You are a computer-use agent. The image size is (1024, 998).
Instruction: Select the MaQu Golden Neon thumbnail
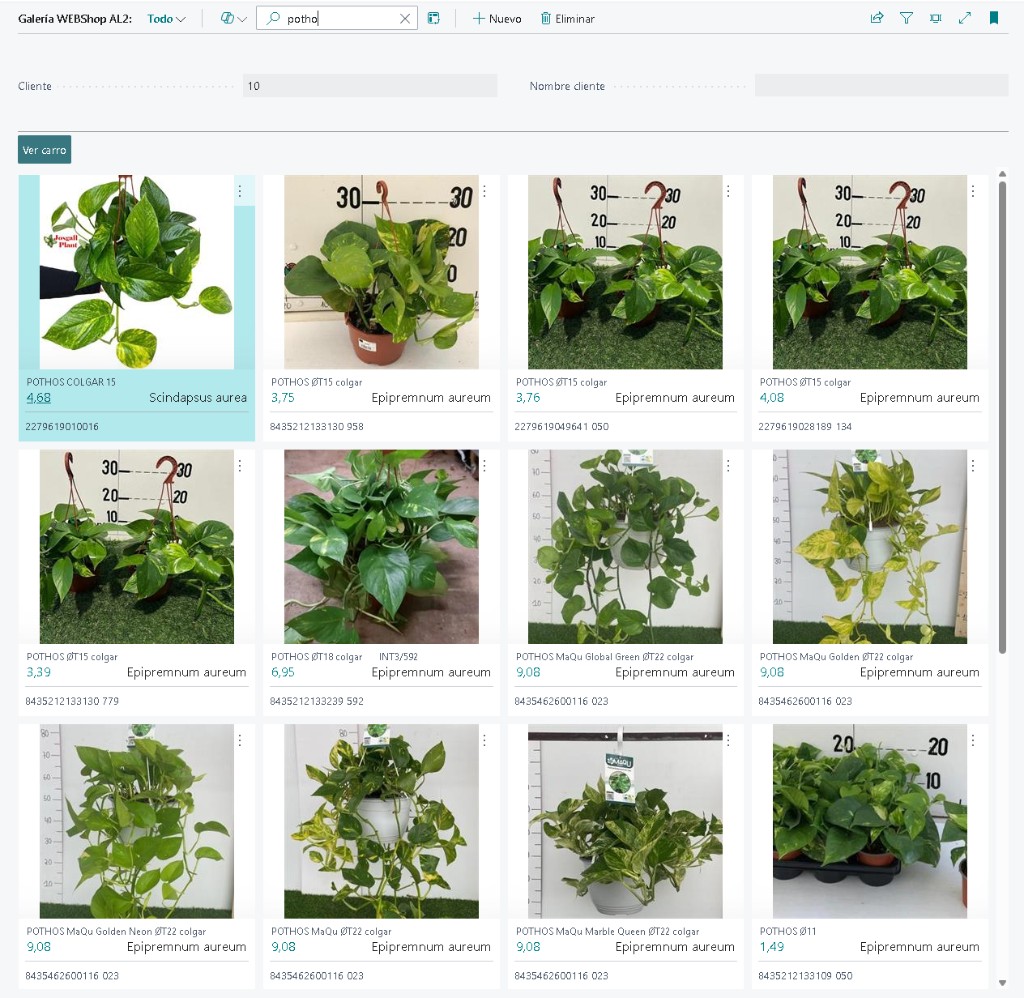(136, 821)
